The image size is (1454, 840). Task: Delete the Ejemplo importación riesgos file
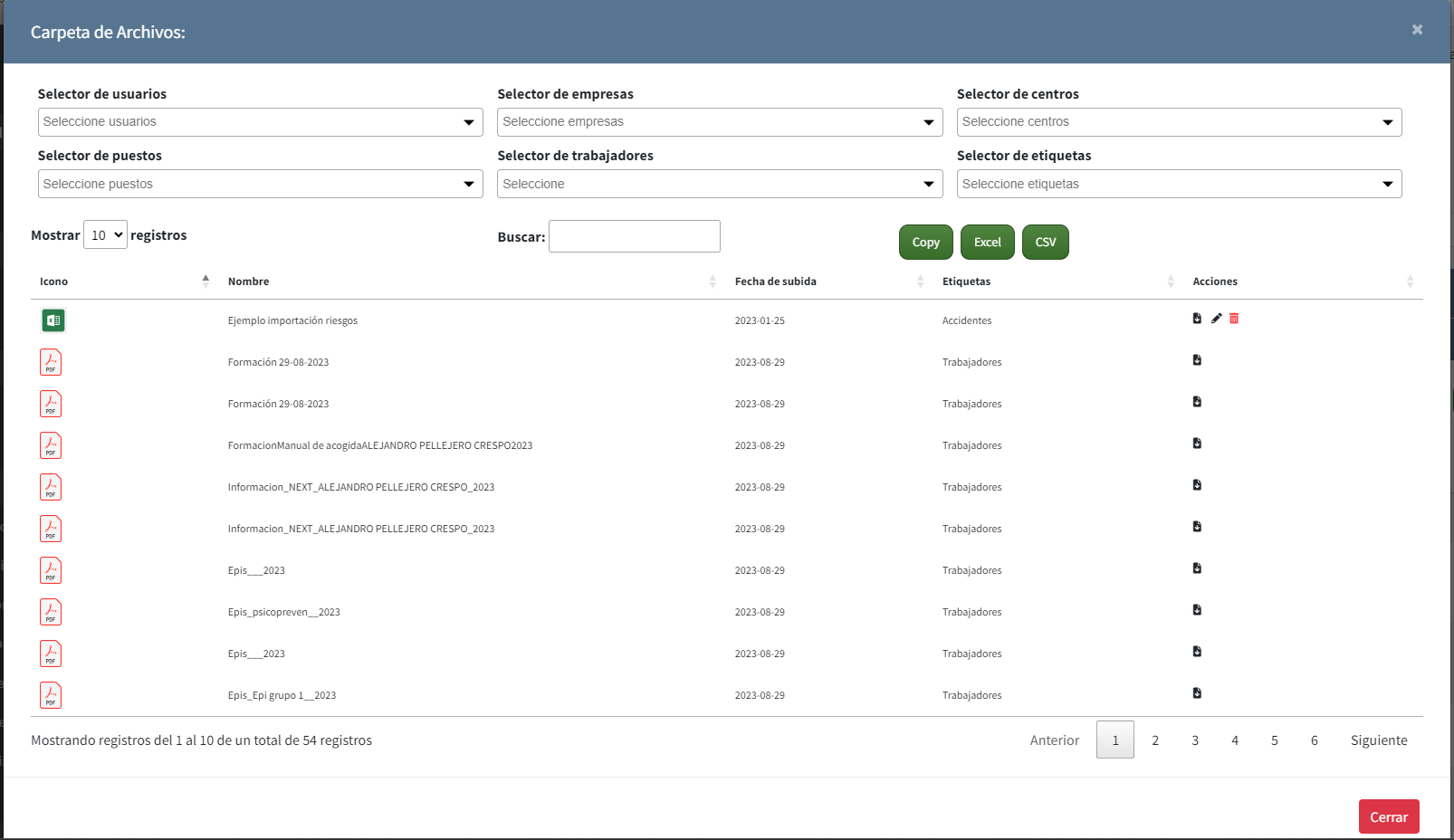point(1234,319)
